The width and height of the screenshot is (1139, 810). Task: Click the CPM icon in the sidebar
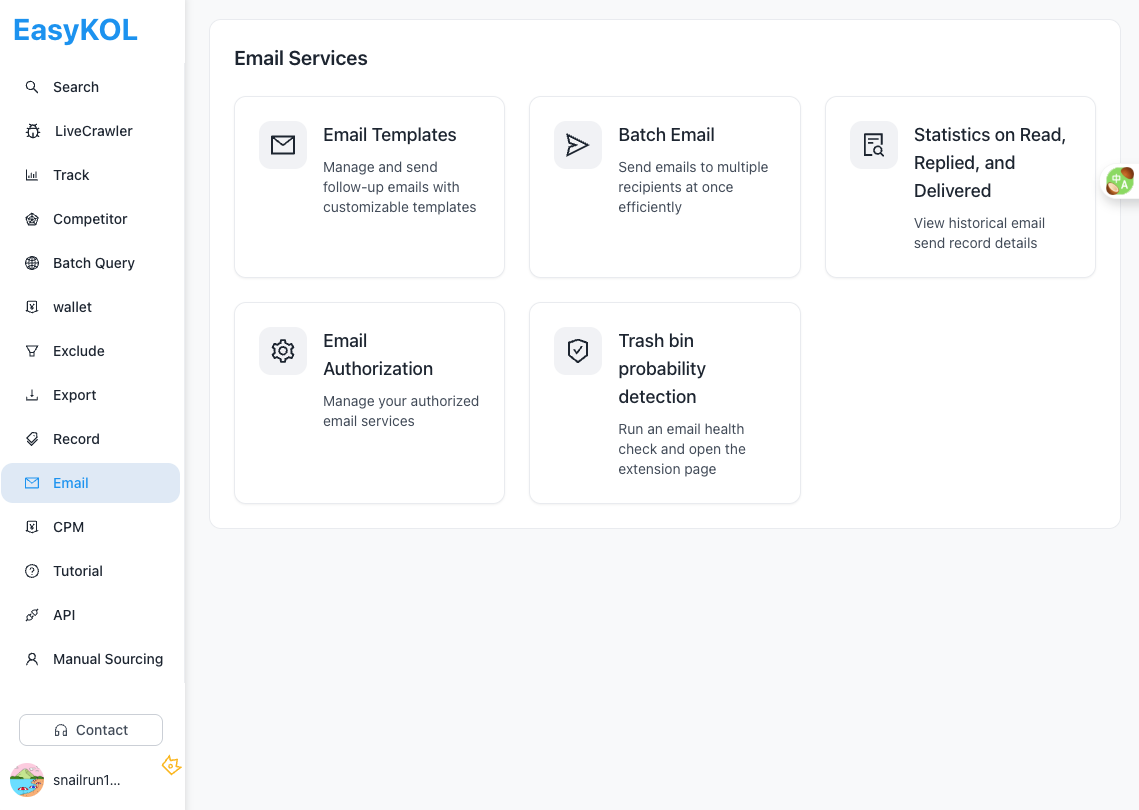pos(31,527)
